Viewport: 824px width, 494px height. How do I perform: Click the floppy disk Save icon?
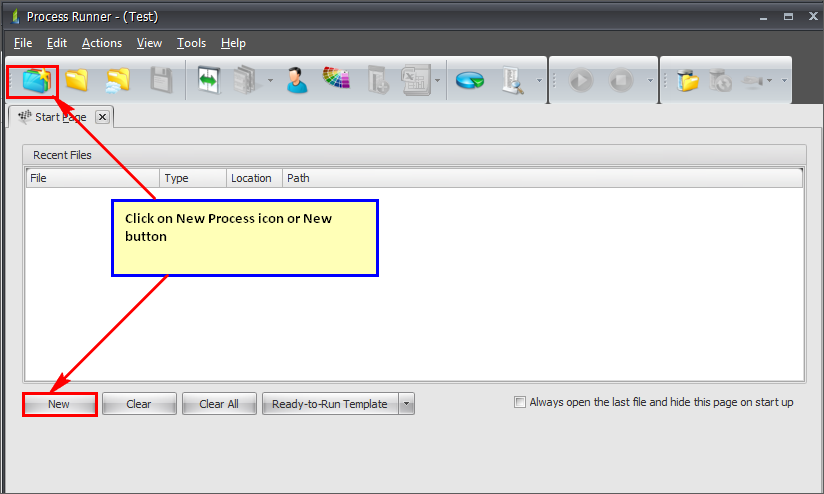pyautogui.click(x=161, y=80)
